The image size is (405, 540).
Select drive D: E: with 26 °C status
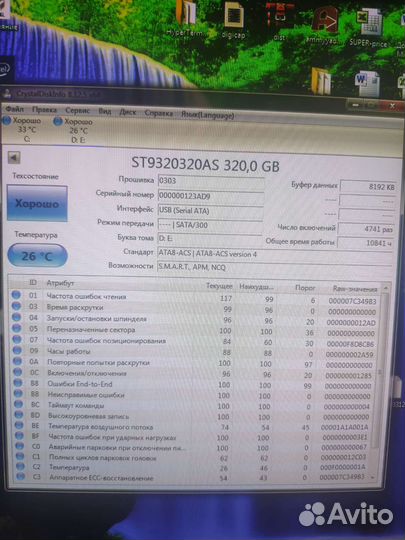point(74,131)
